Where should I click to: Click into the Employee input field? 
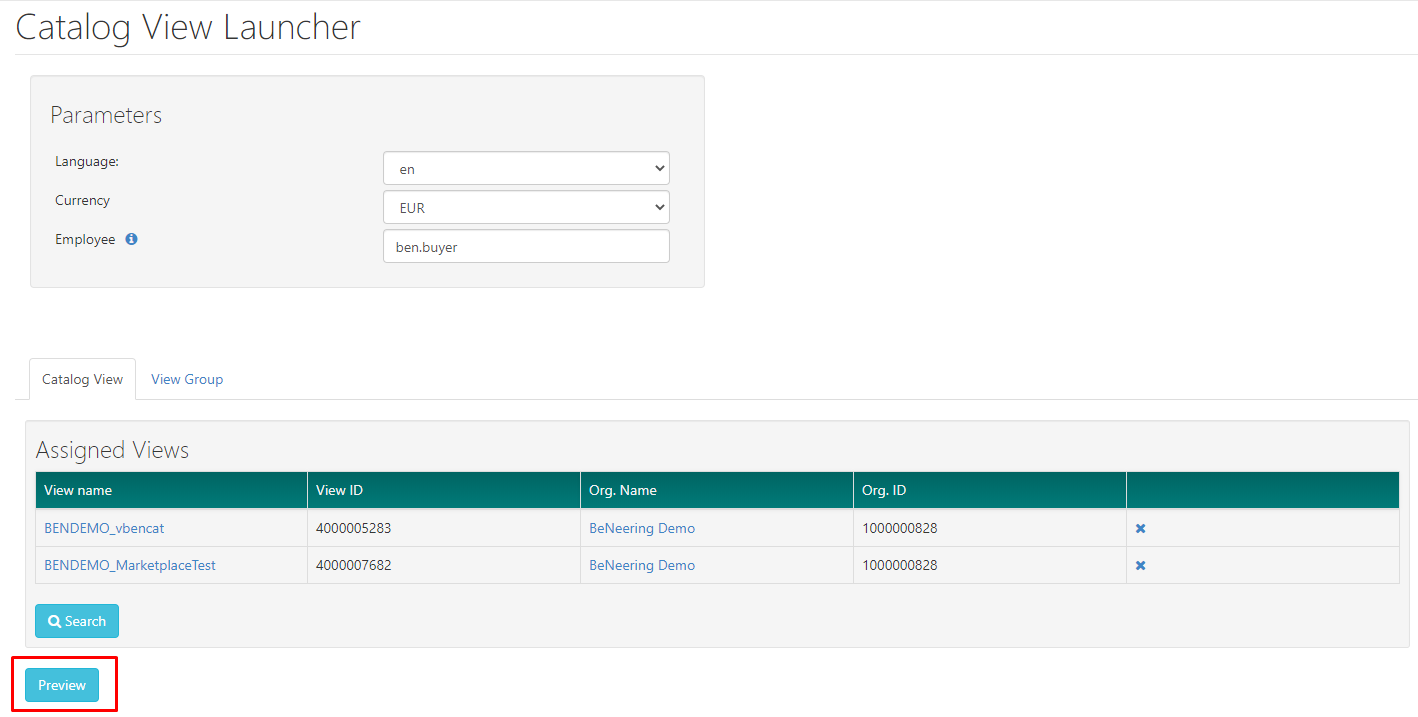(x=526, y=247)
